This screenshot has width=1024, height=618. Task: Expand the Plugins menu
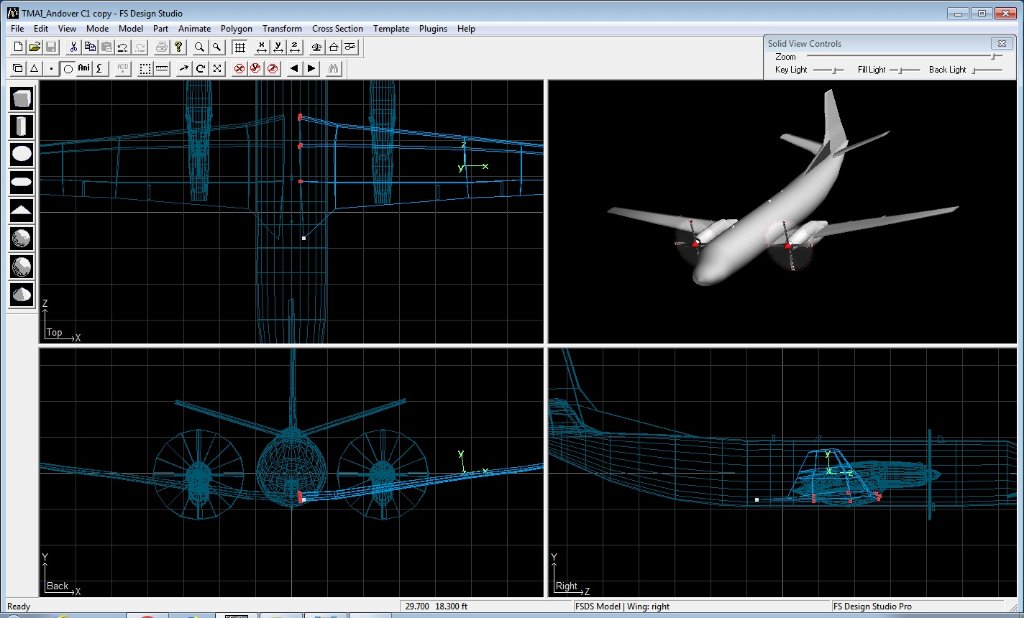pos(433,29)
